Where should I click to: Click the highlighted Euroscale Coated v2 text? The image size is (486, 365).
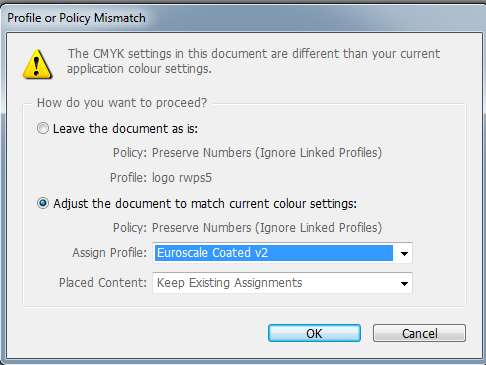coord(212,253)
